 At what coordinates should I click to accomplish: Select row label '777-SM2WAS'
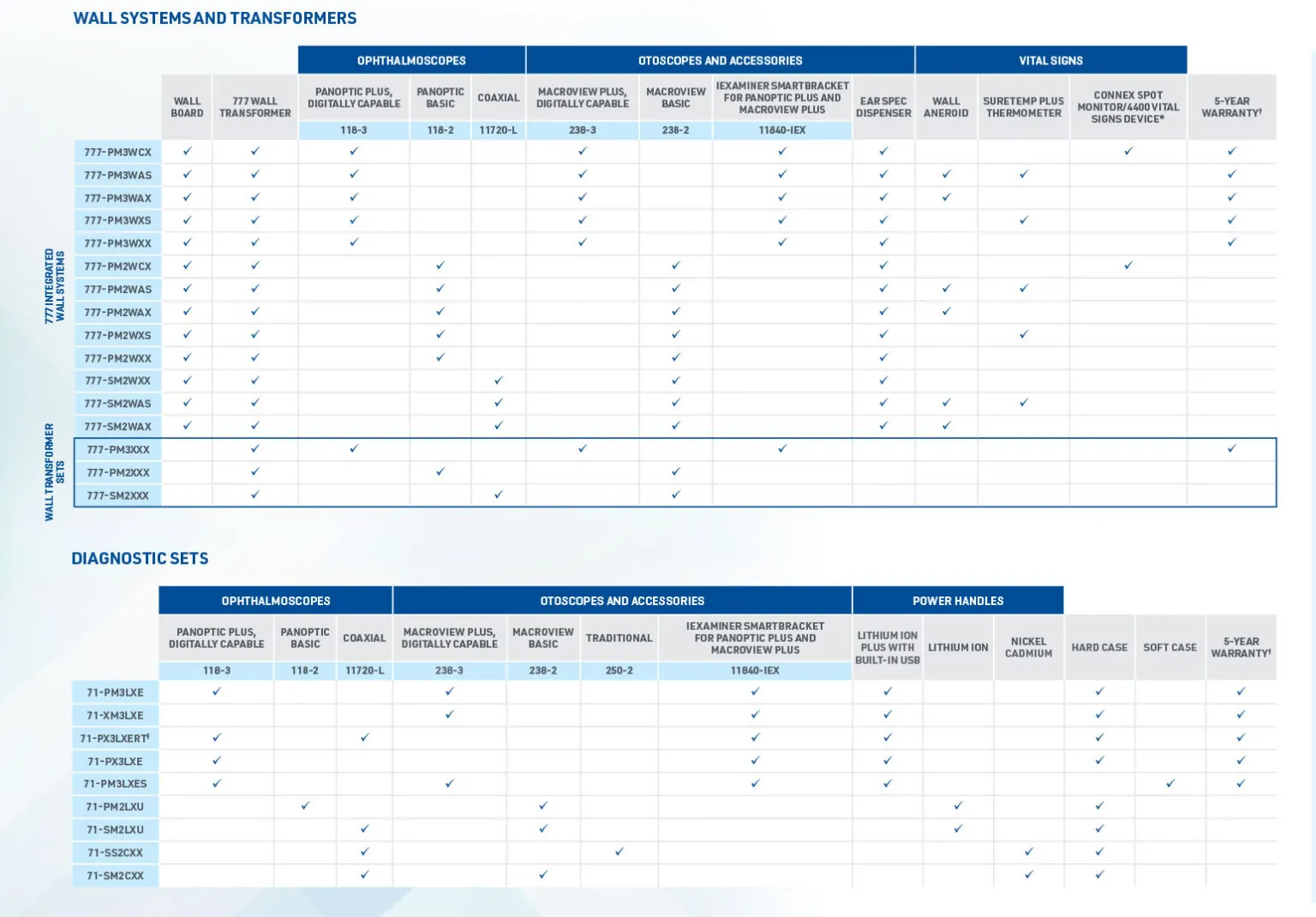(x=117, y=404)
